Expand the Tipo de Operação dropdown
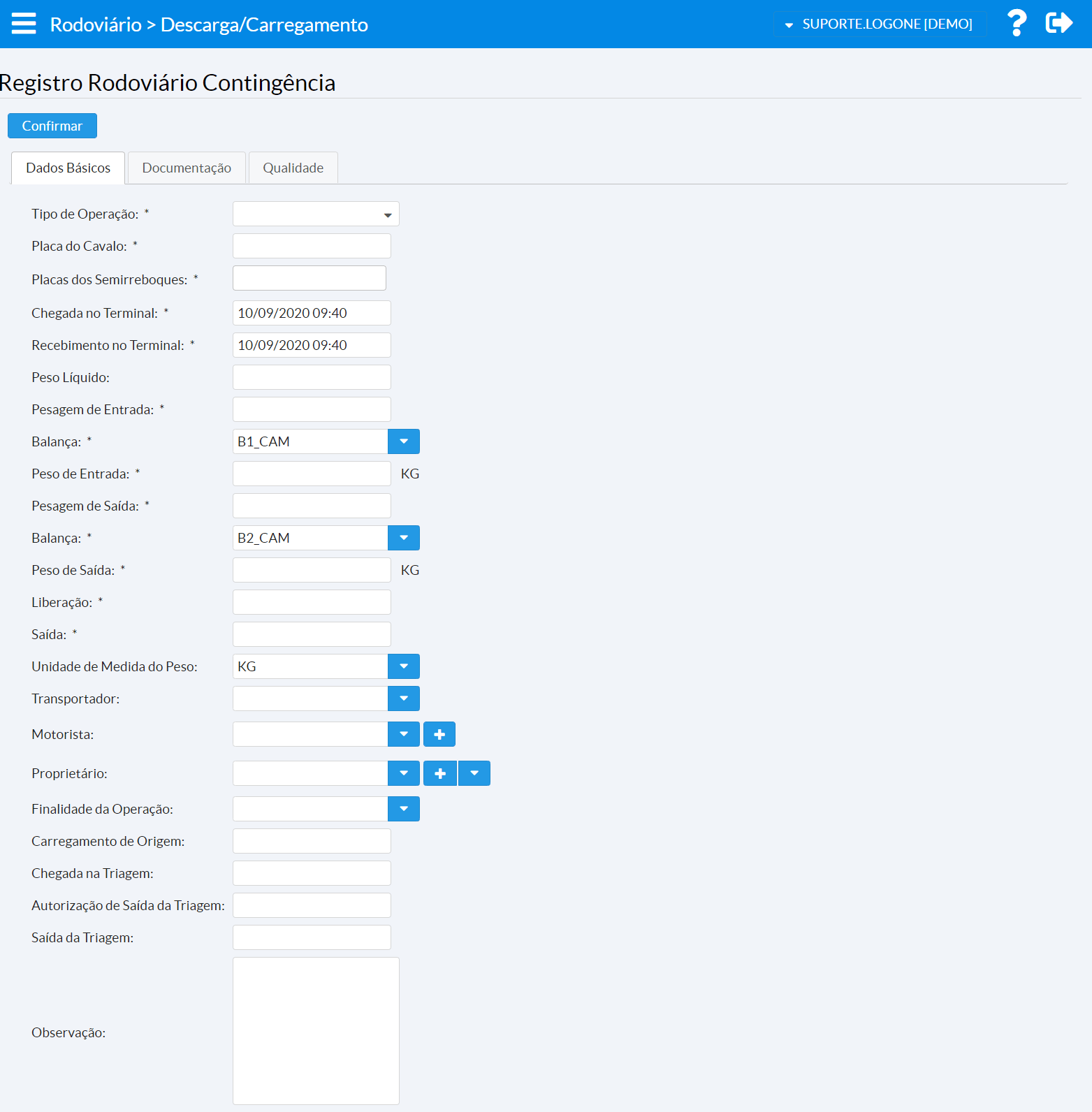Image resolution: width=1092 pixels, height=1112 pixels. (316, 214)
